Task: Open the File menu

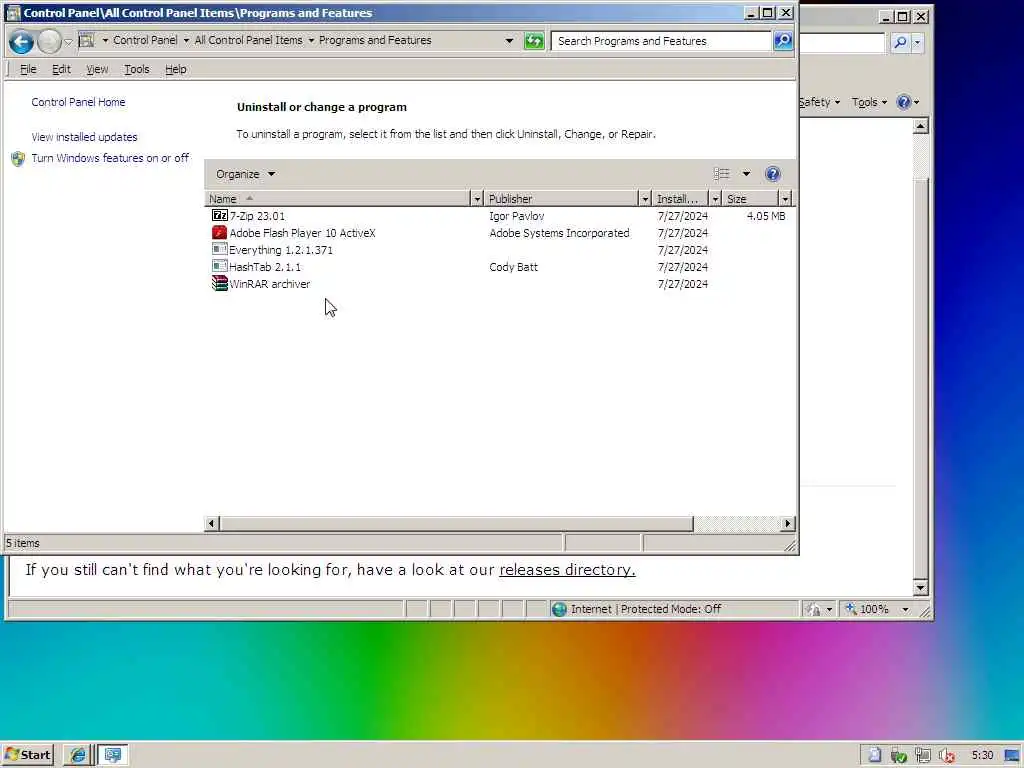Action: (28, 69)
